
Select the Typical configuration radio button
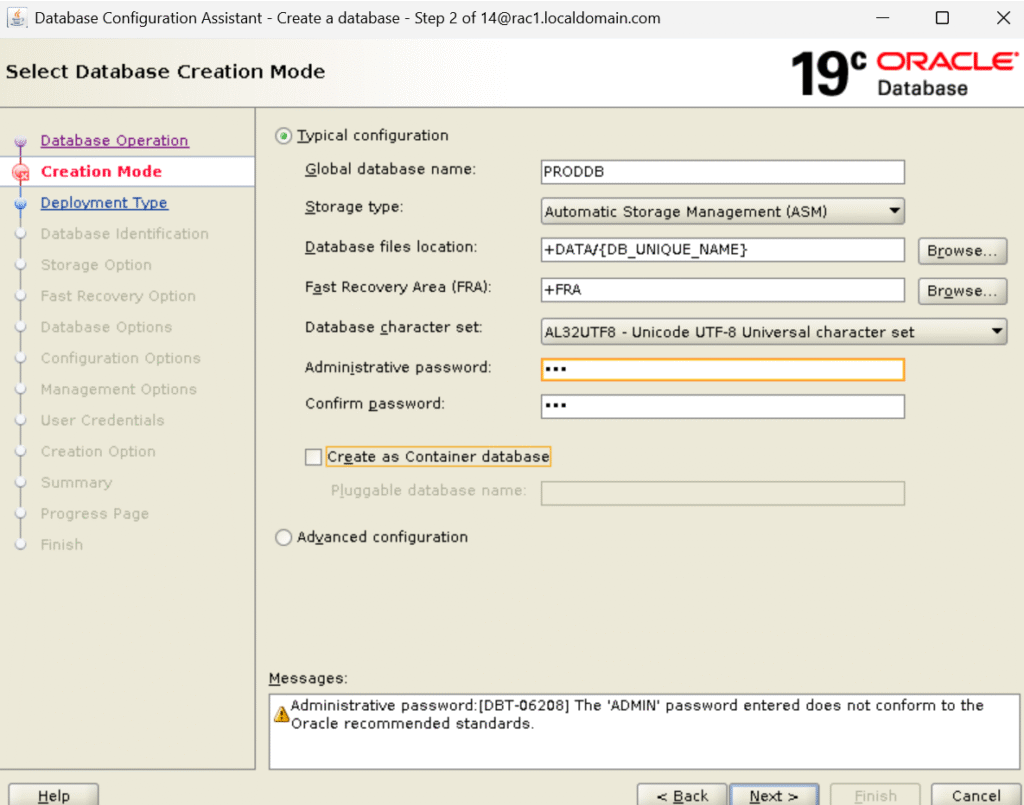284,136
